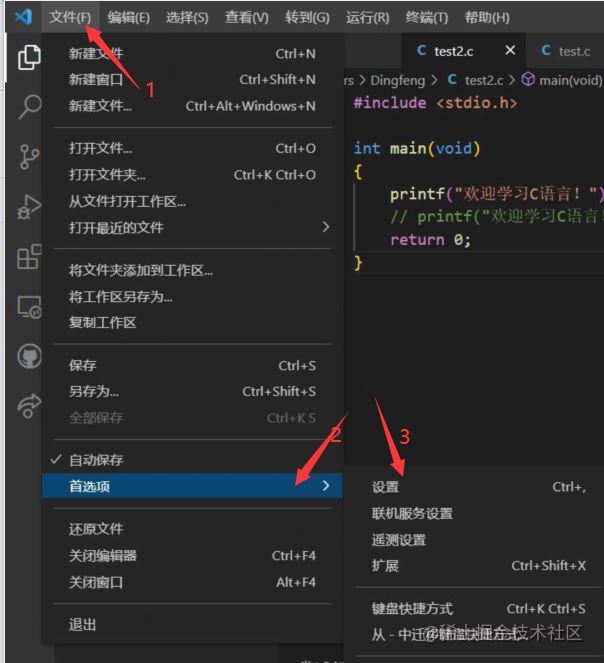Click the int main(void) code line
The height and width of the screenshot is (663, 604).
417,149
